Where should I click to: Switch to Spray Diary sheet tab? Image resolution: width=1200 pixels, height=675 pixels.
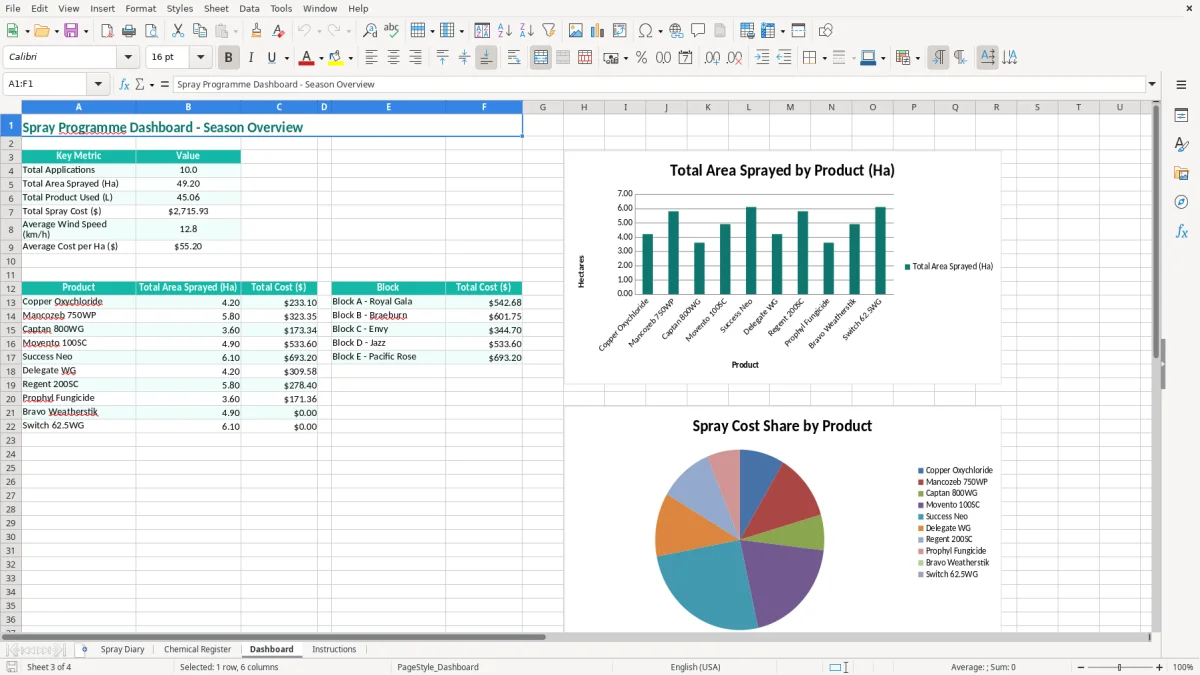coord(123,649)
